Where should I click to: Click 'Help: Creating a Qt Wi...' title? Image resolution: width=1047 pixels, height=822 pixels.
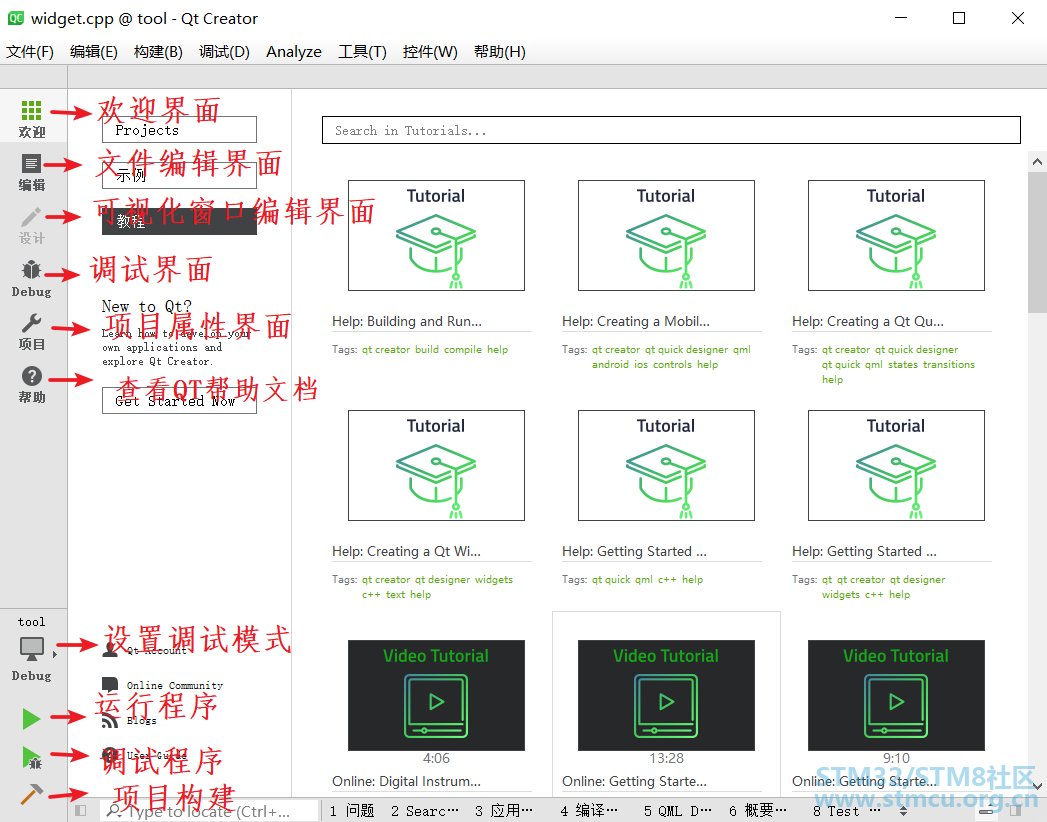click(x=406, y=552)
